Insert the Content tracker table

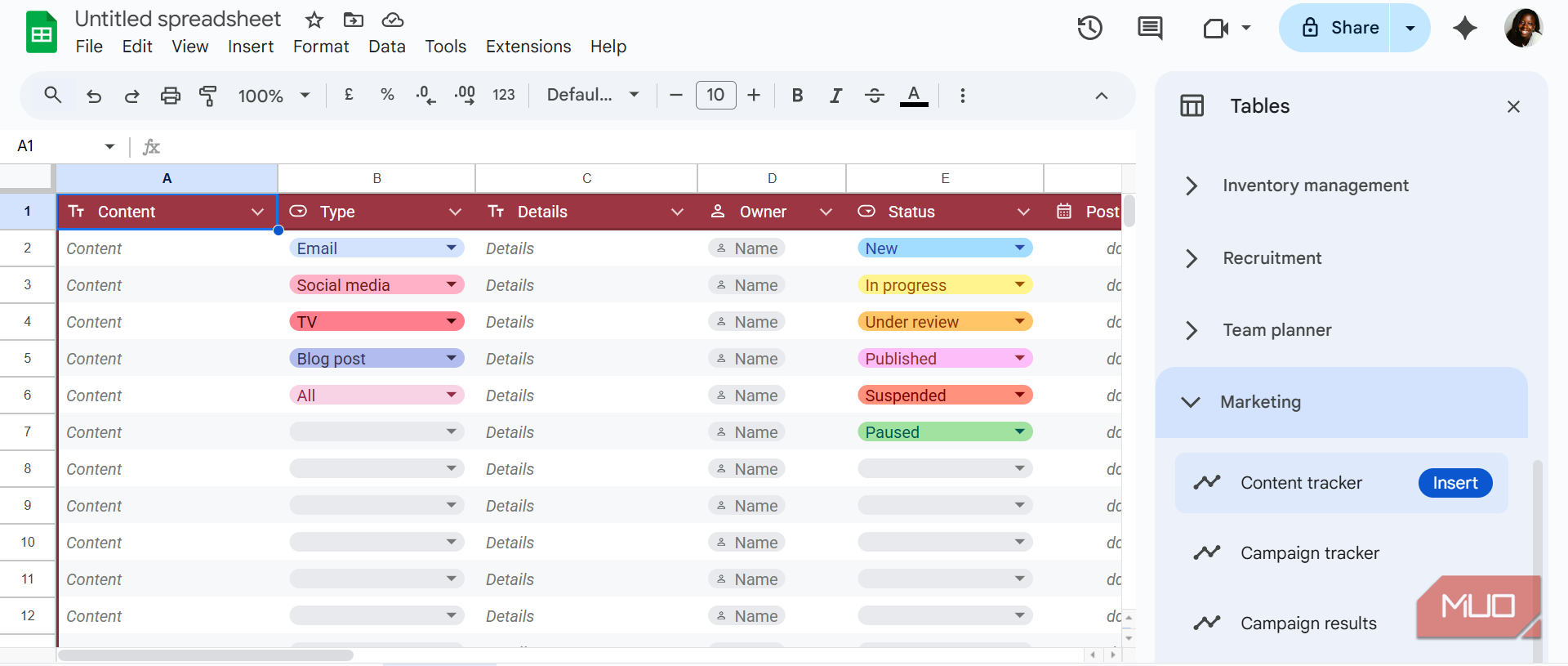pyautogui.click(x=1455, y=483)
